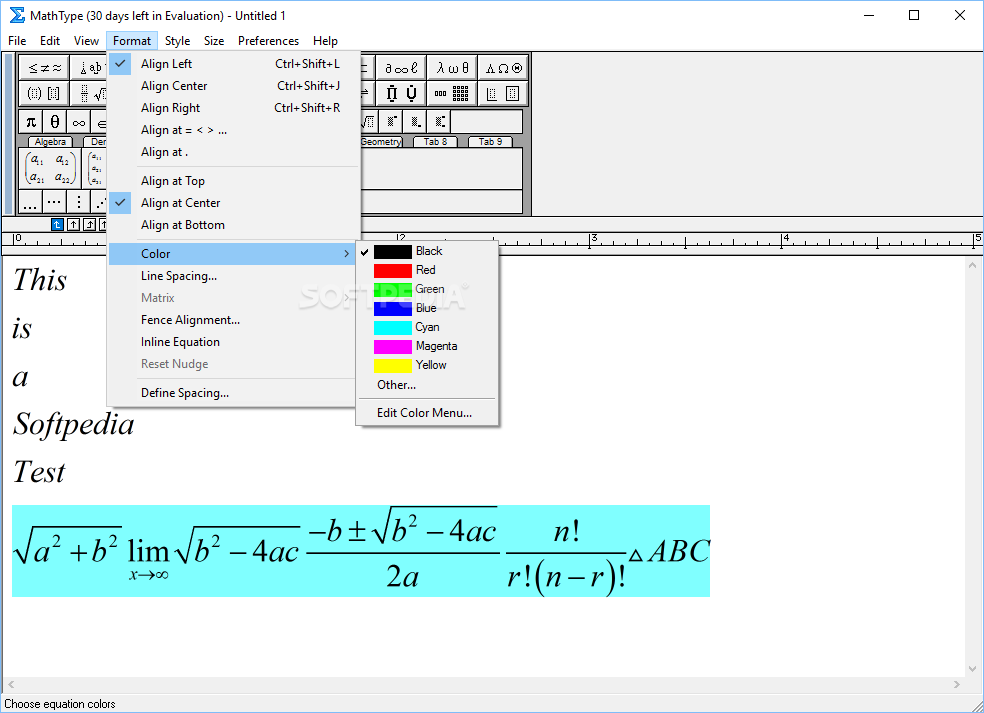The image size is (984, 713).
Task: Open the miscellaneous symbols palette (∂∞ℓ)
Action: (x=401, y=68)
